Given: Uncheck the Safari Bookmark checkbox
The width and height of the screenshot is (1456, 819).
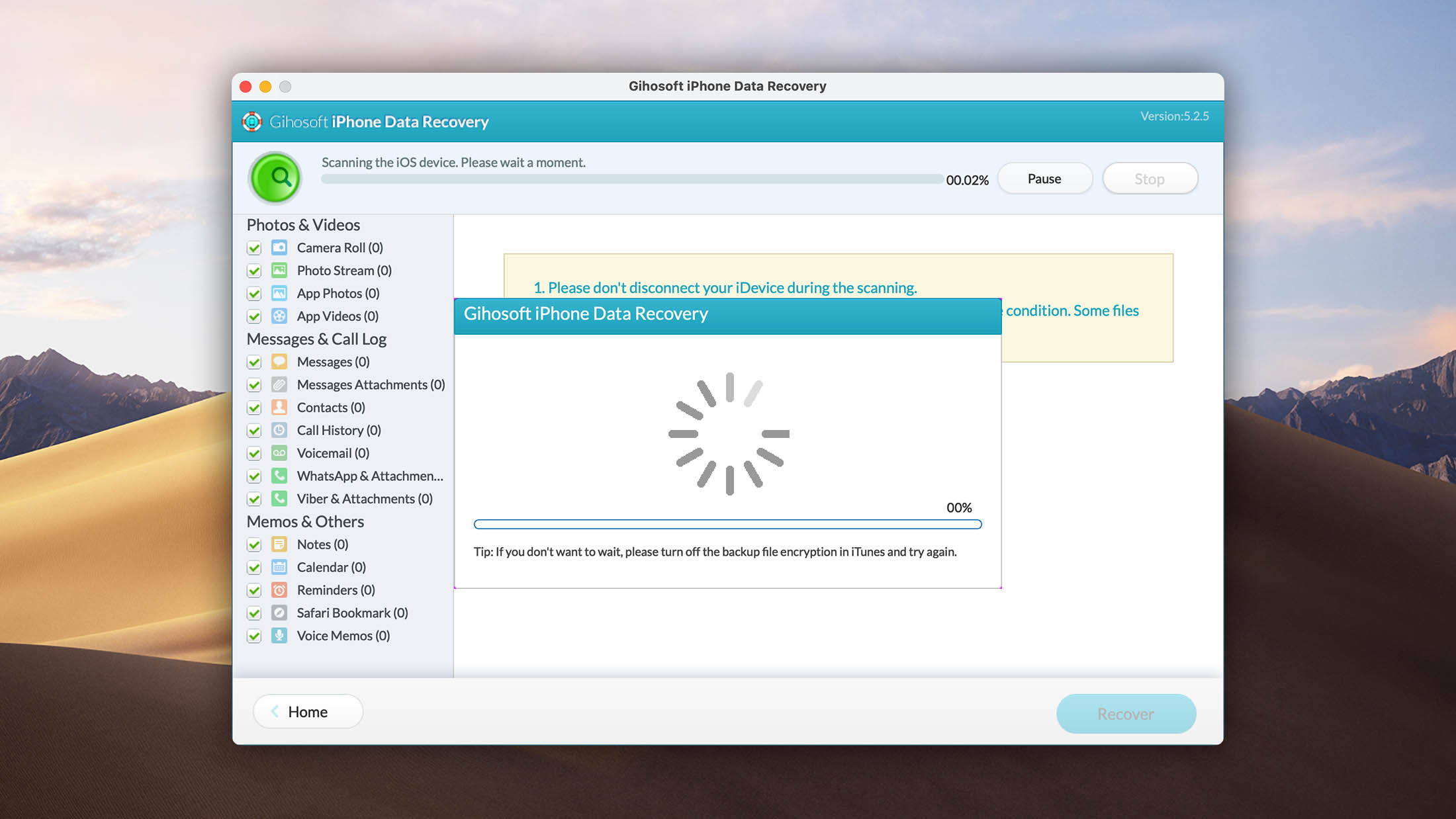Looking at the screenshot, I should pyautogui.click(x=254, y=613).
